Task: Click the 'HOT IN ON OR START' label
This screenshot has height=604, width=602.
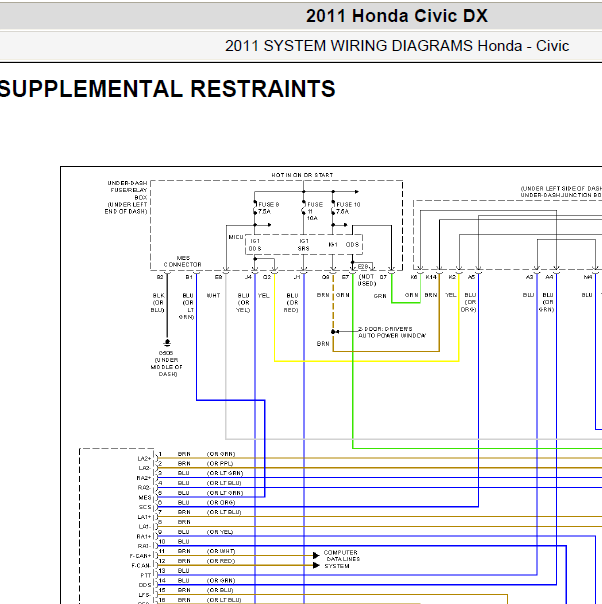Action: tap(302, 175)
